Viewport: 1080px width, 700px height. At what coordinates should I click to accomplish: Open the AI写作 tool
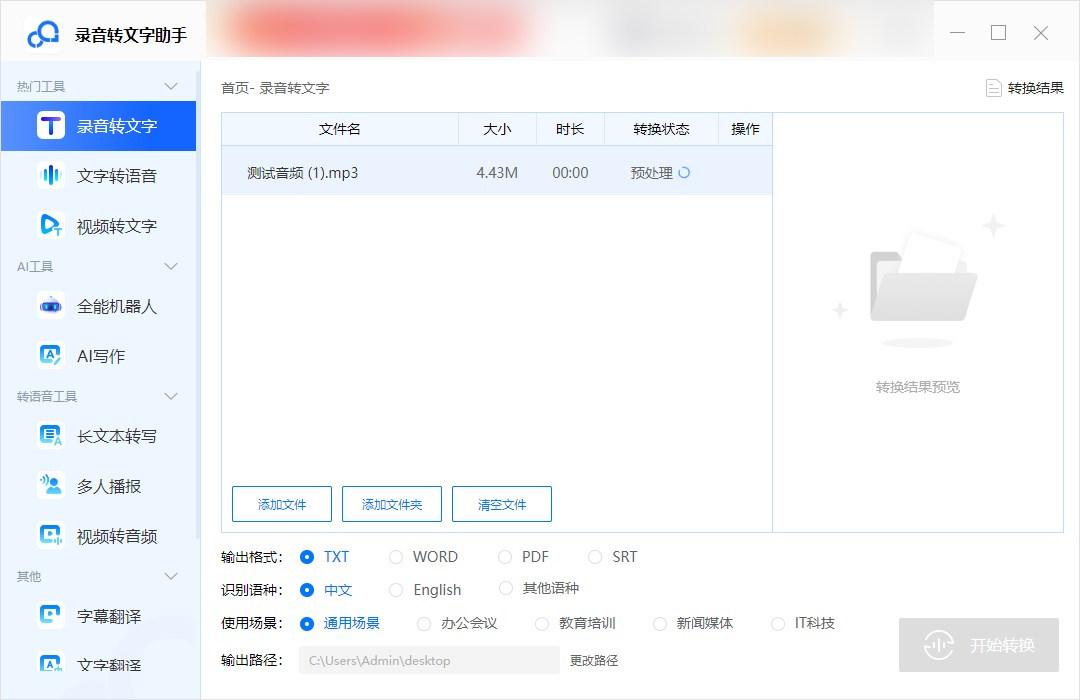(98, 356)
